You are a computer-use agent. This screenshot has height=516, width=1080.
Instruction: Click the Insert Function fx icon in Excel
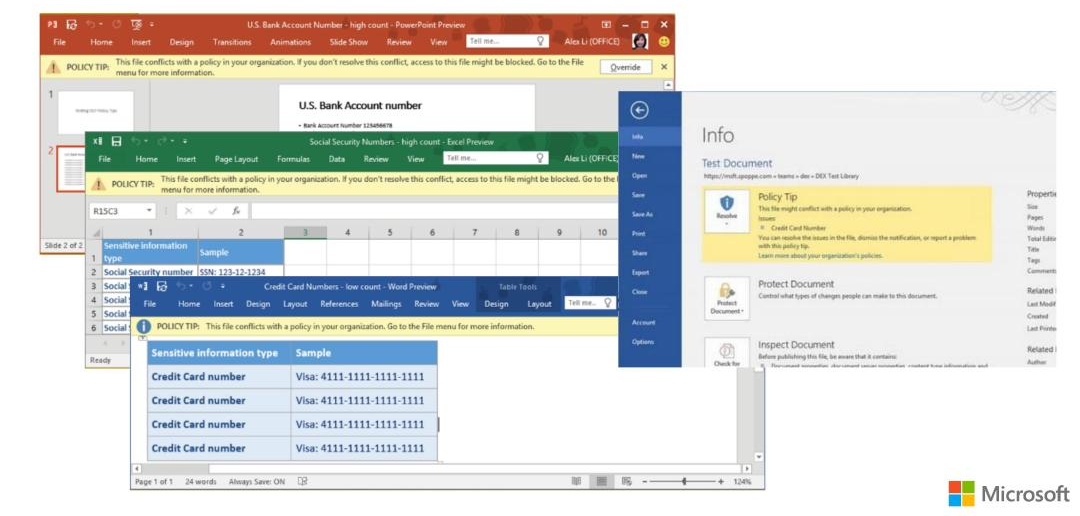pos(236,211)
